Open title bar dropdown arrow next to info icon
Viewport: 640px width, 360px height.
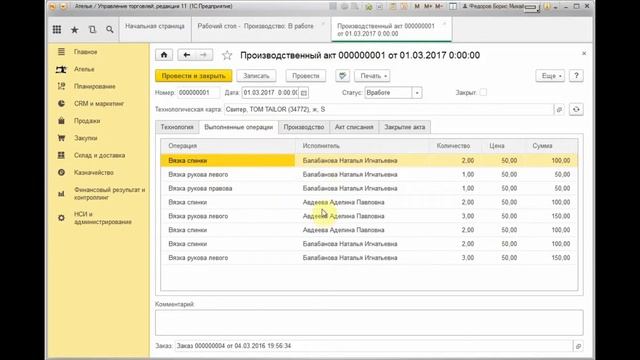point(556,7)
